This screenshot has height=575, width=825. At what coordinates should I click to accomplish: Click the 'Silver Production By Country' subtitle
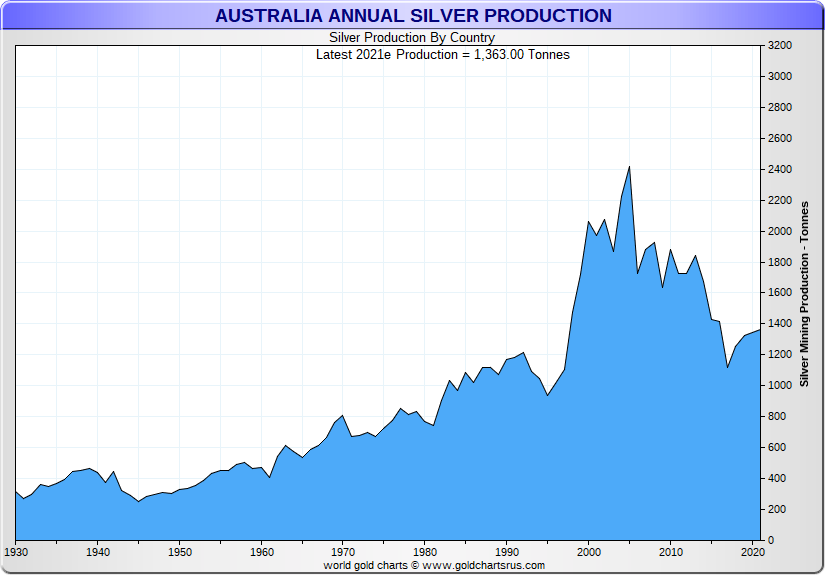point(412,38)
